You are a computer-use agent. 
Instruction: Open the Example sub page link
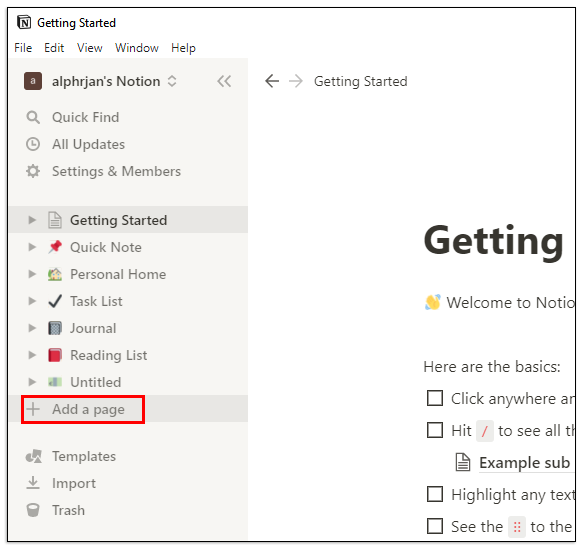pos(525,462)
